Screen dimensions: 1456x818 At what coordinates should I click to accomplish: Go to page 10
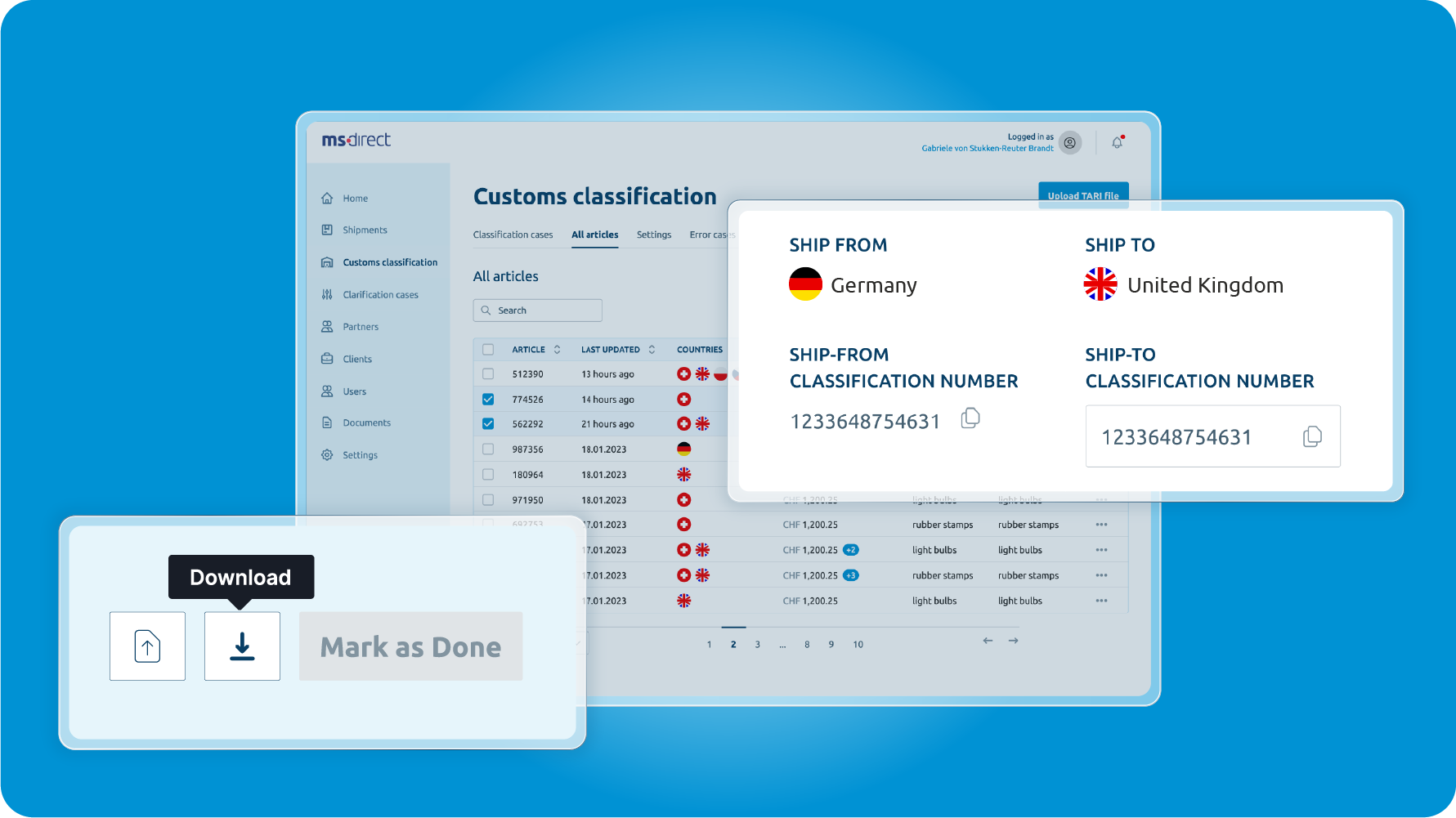click(858, 645)
